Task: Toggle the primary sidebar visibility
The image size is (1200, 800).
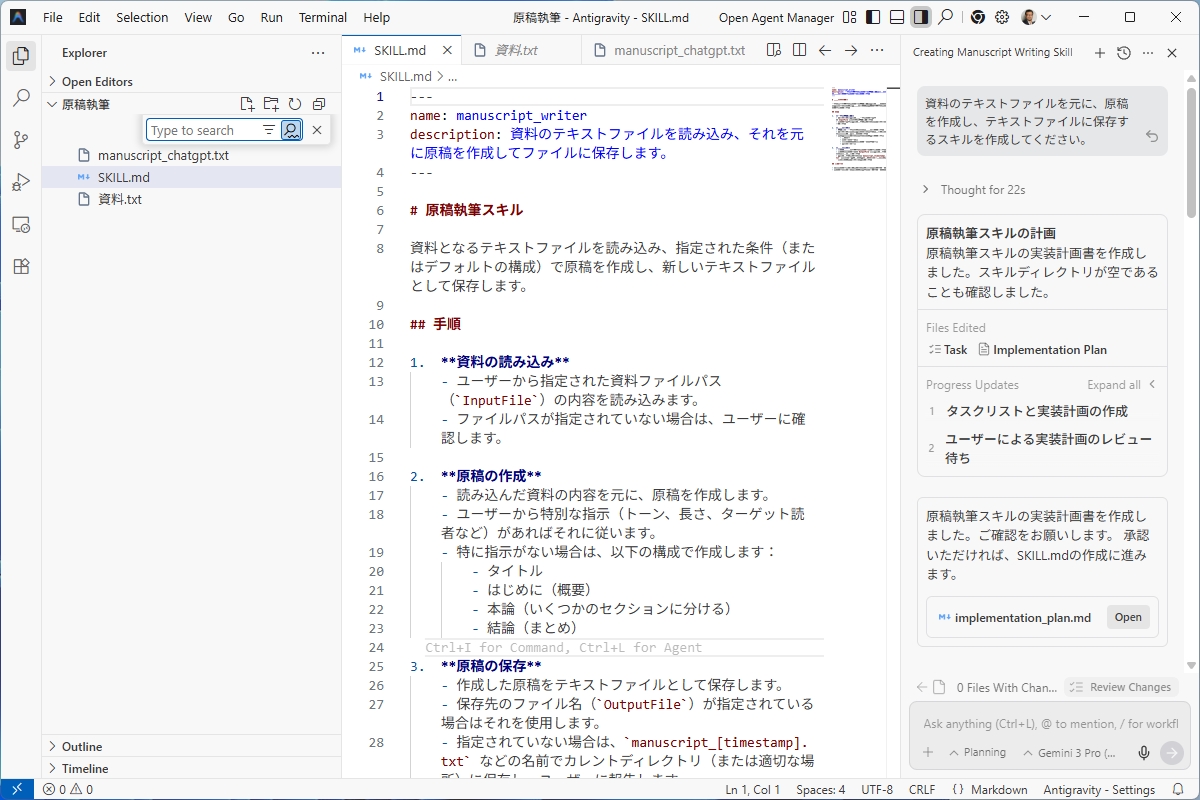Action: pyautogui.click(x=871, y=17)
